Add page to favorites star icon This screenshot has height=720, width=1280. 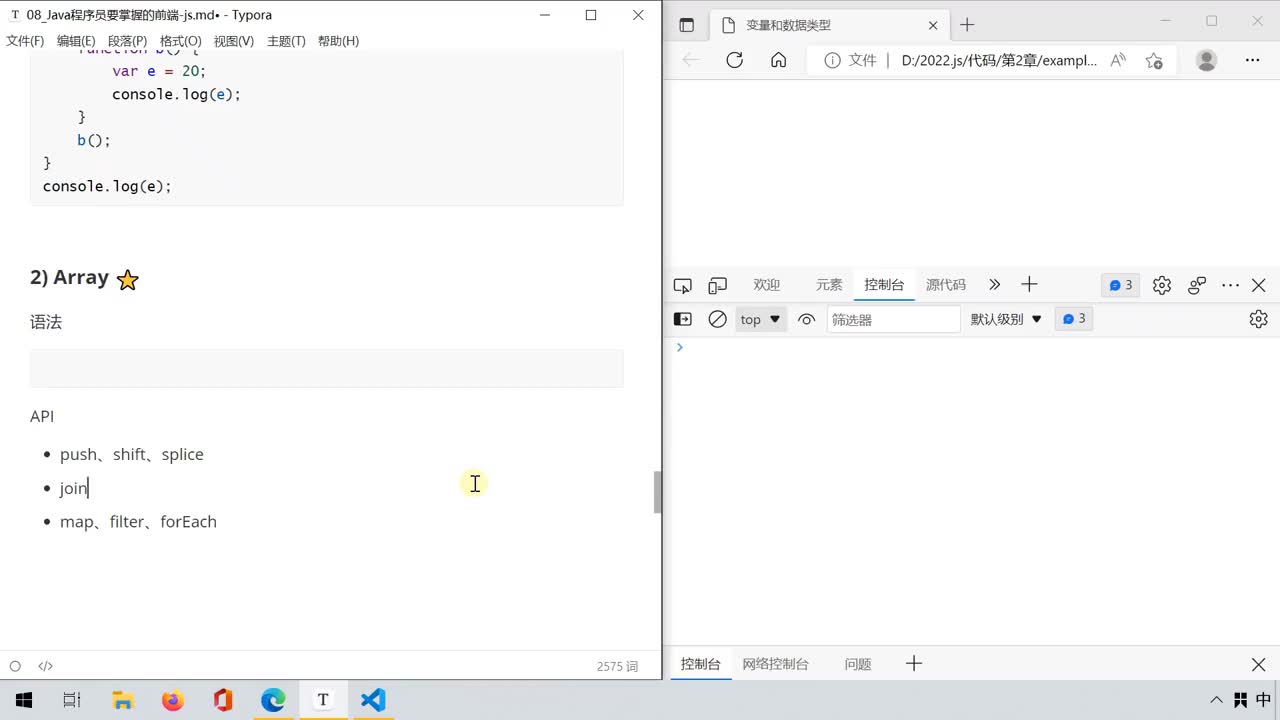pyautogui.click(x=1154, y=60)
